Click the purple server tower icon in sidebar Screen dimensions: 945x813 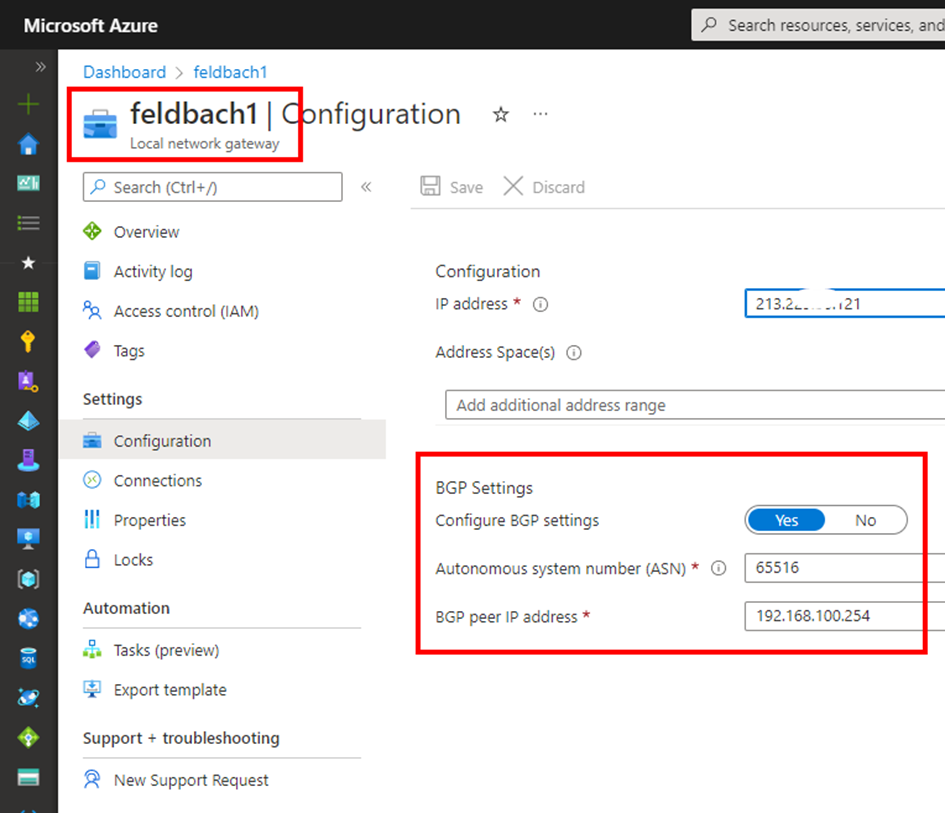click(x=28, y=460)
